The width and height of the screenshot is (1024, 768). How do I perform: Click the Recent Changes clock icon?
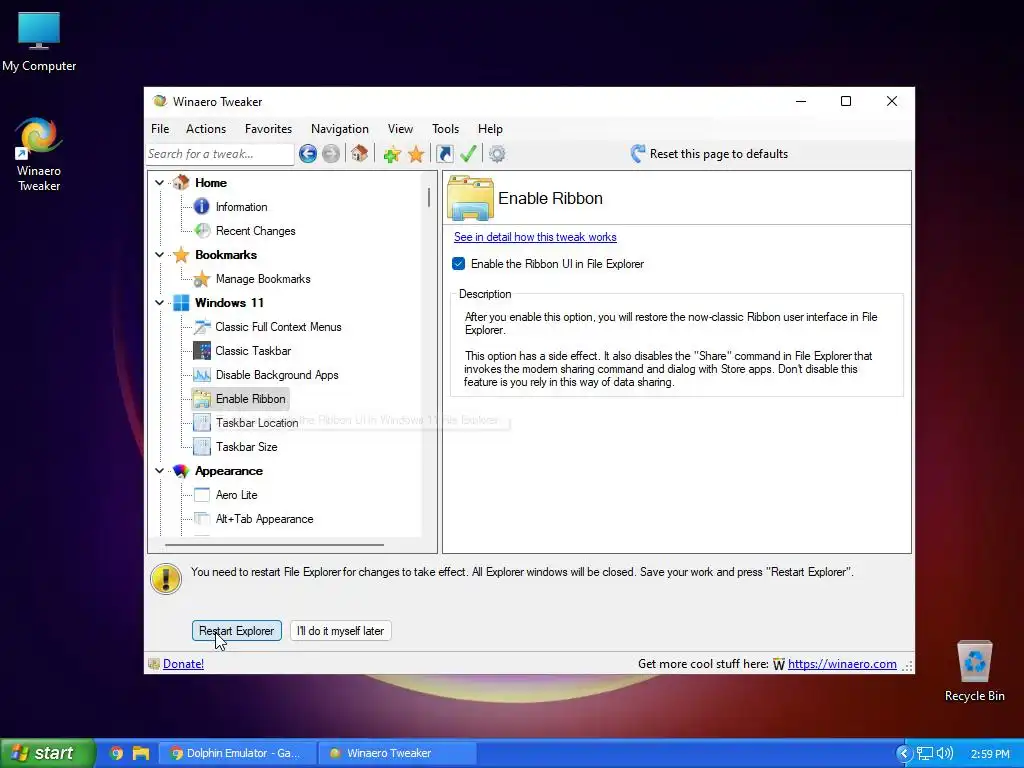click(x=202, y=231)
